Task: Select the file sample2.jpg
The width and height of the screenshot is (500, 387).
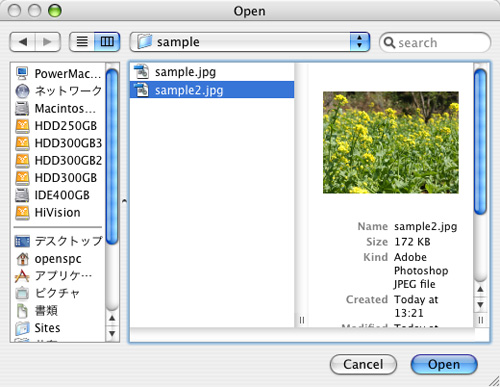Action: coord(212,90)
